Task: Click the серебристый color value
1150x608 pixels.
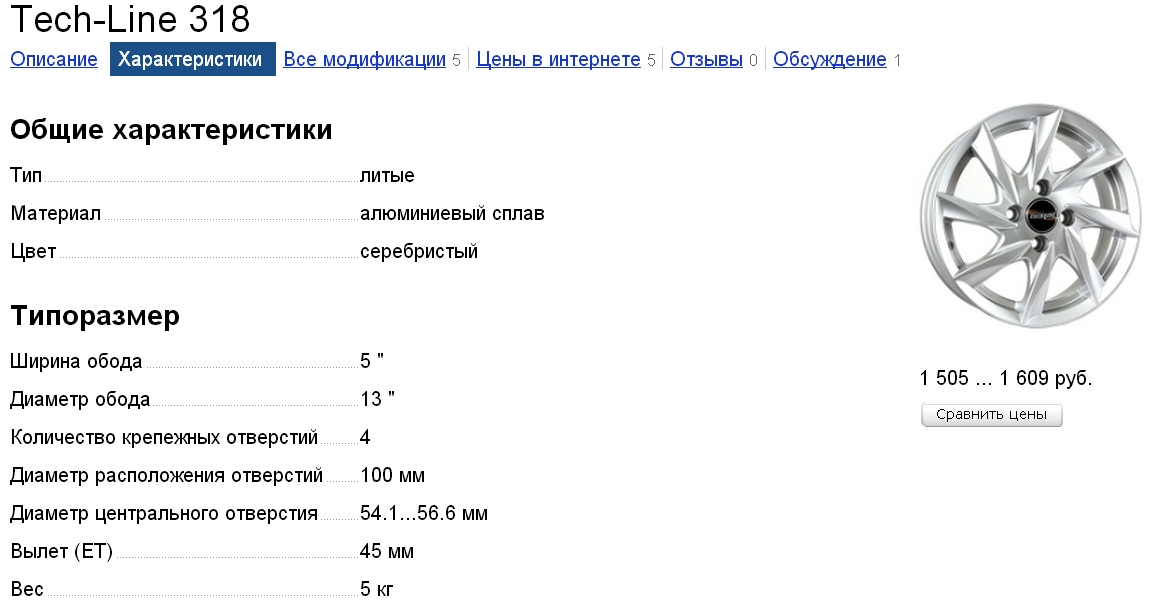Action: point(419,252)
